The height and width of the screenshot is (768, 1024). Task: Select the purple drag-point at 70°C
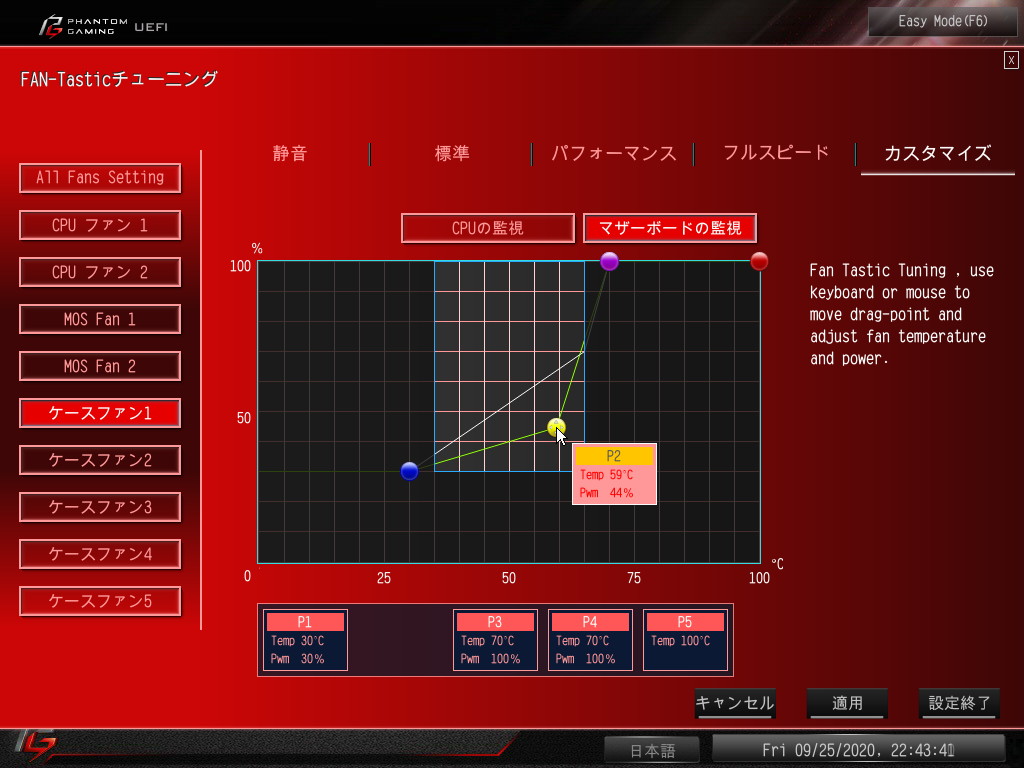coord(609,261)
